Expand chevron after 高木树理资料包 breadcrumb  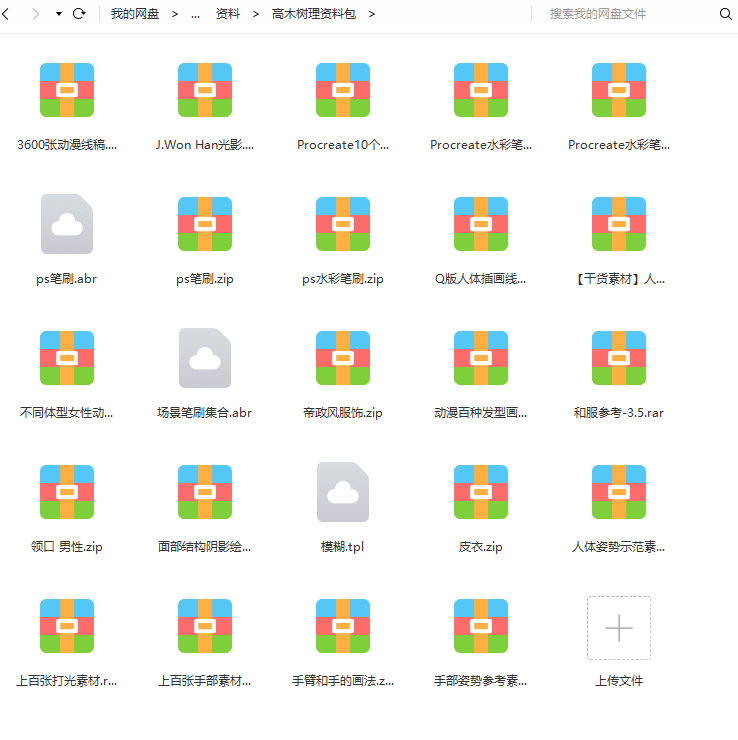click(372, 14)
